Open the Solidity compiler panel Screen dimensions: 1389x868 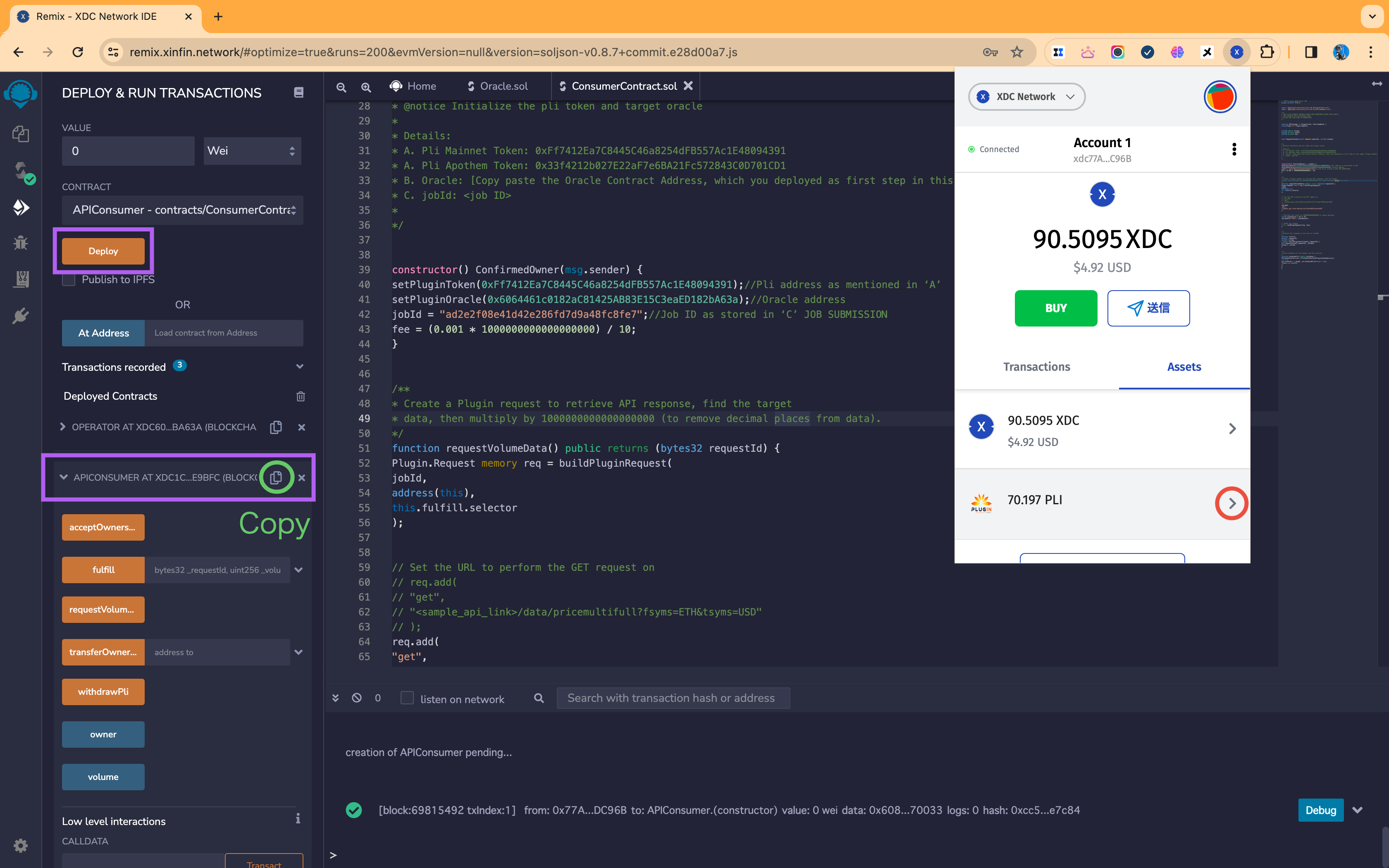(x=21, y=170)
